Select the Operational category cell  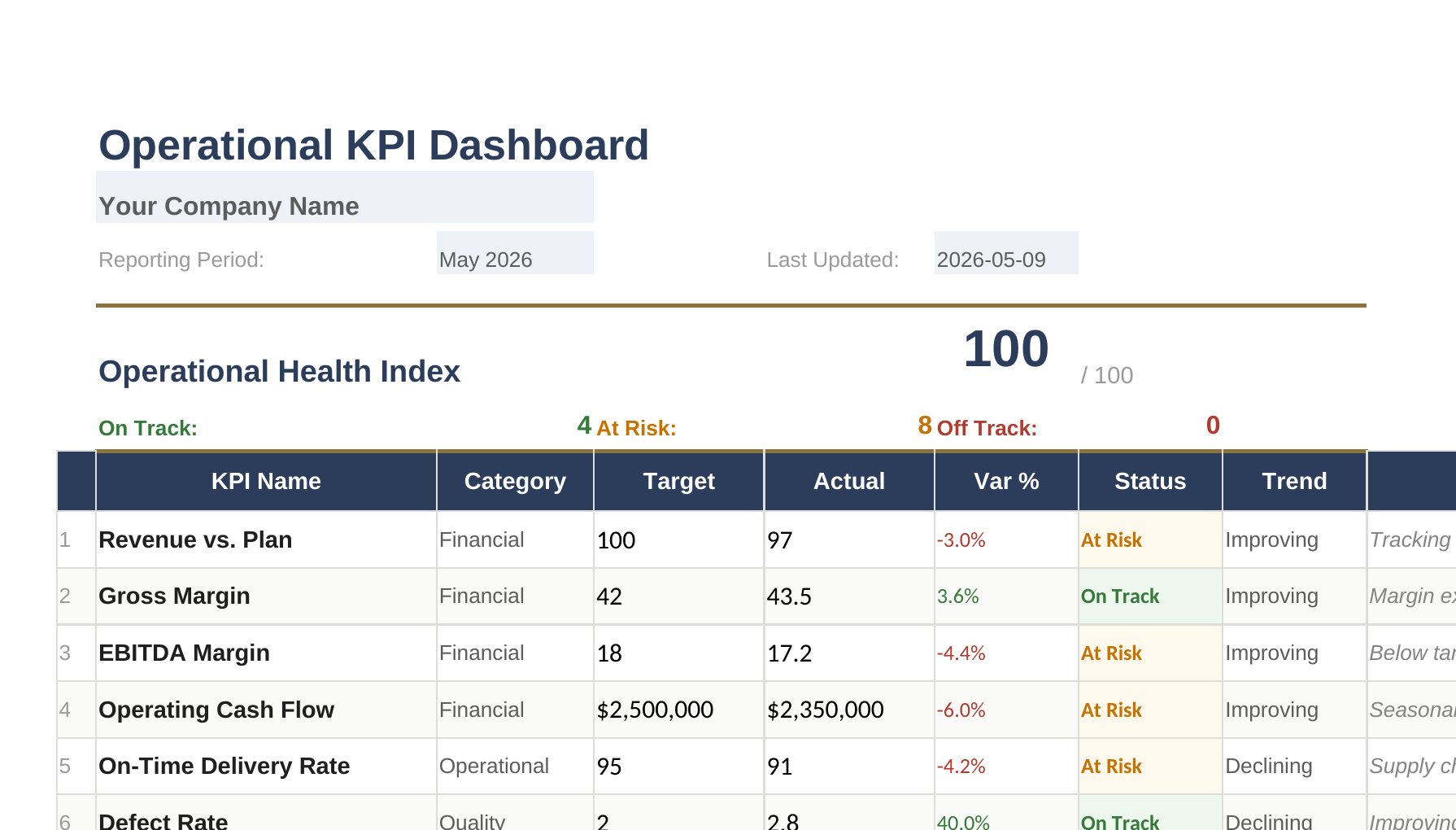[515, 766]
